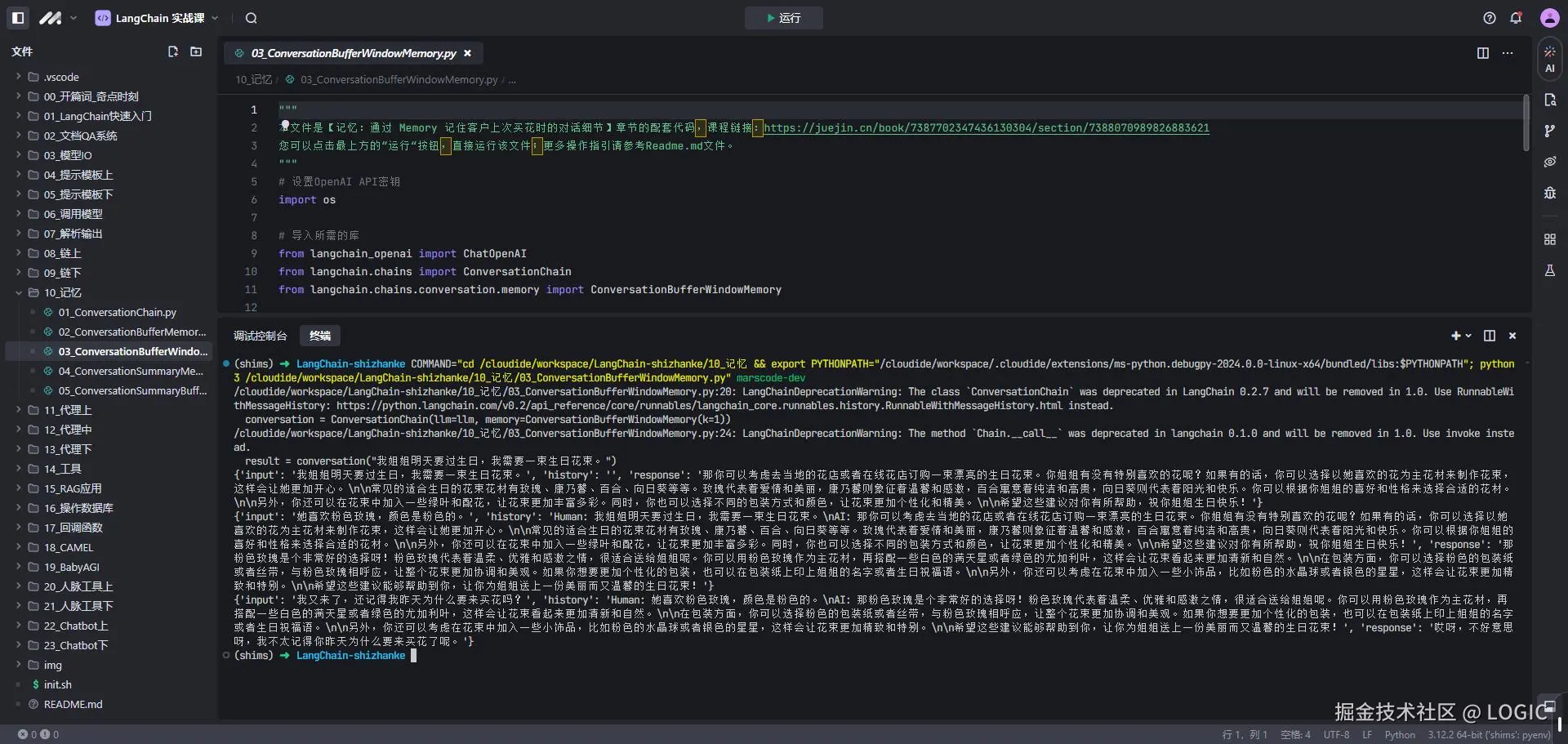
Task: Open the editor more actions ellipsis
Action: pos(1508,53)
